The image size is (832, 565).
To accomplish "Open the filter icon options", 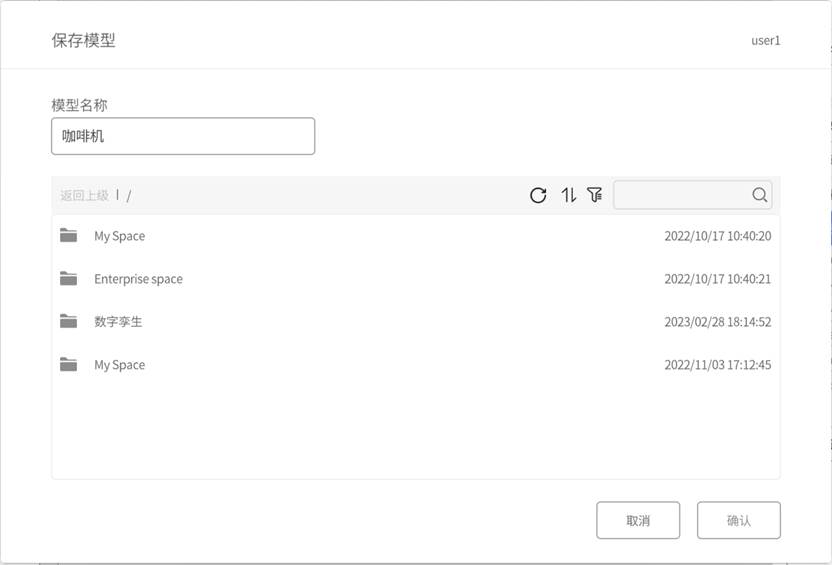I will click(x=595, y=195).
